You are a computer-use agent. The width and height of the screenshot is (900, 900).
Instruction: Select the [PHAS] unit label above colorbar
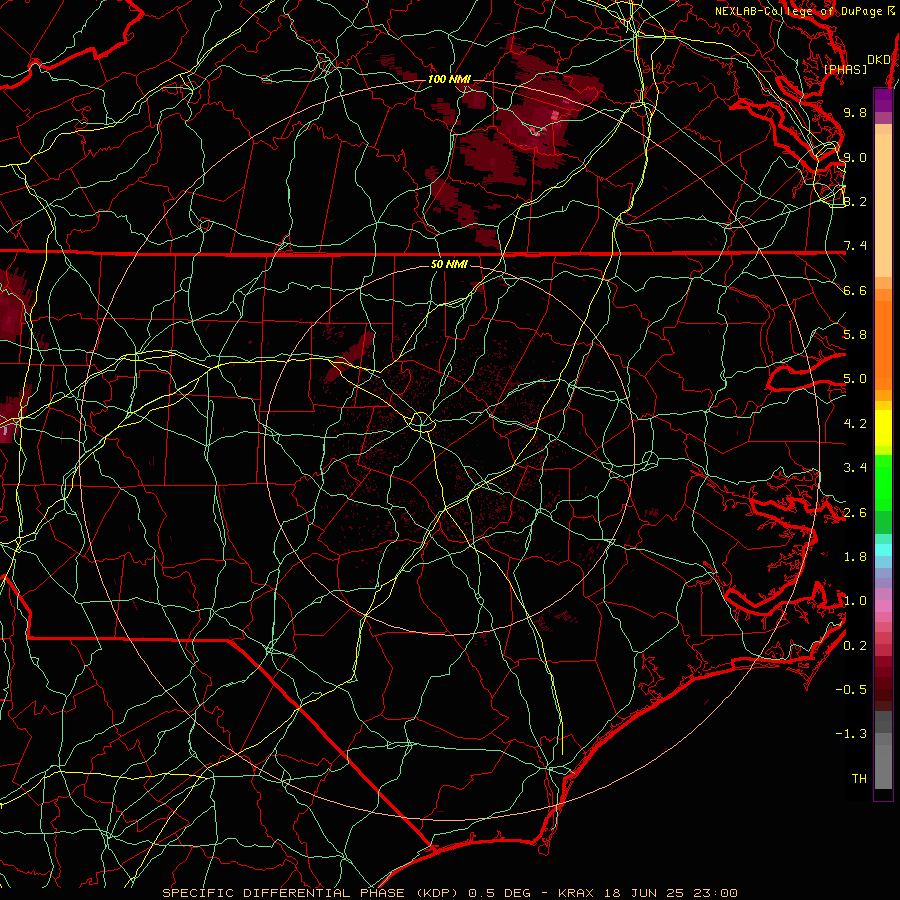[x=846, y=69]
